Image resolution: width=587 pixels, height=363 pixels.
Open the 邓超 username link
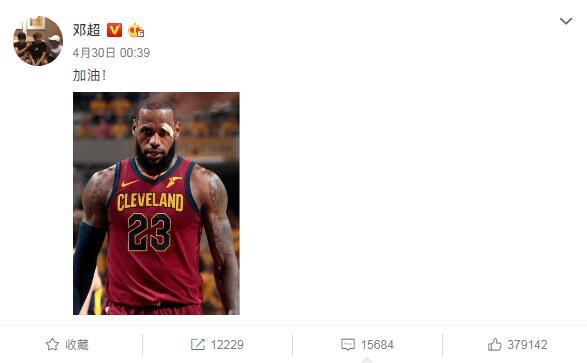point(86,30)
